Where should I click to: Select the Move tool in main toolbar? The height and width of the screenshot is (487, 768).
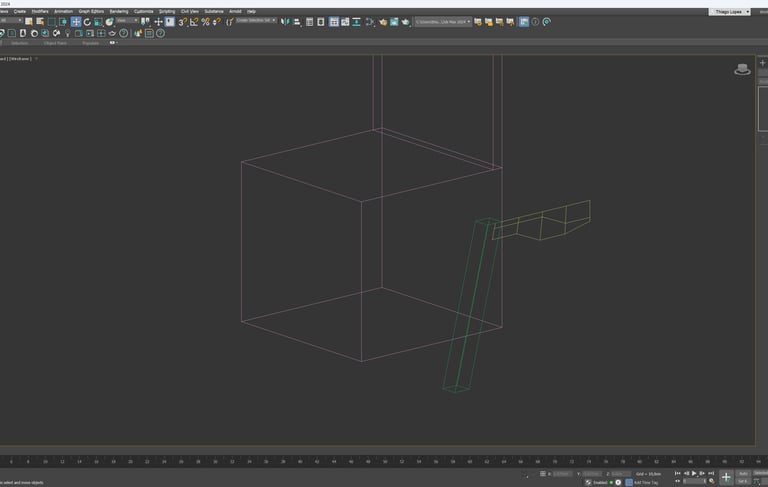pos(76,21)
